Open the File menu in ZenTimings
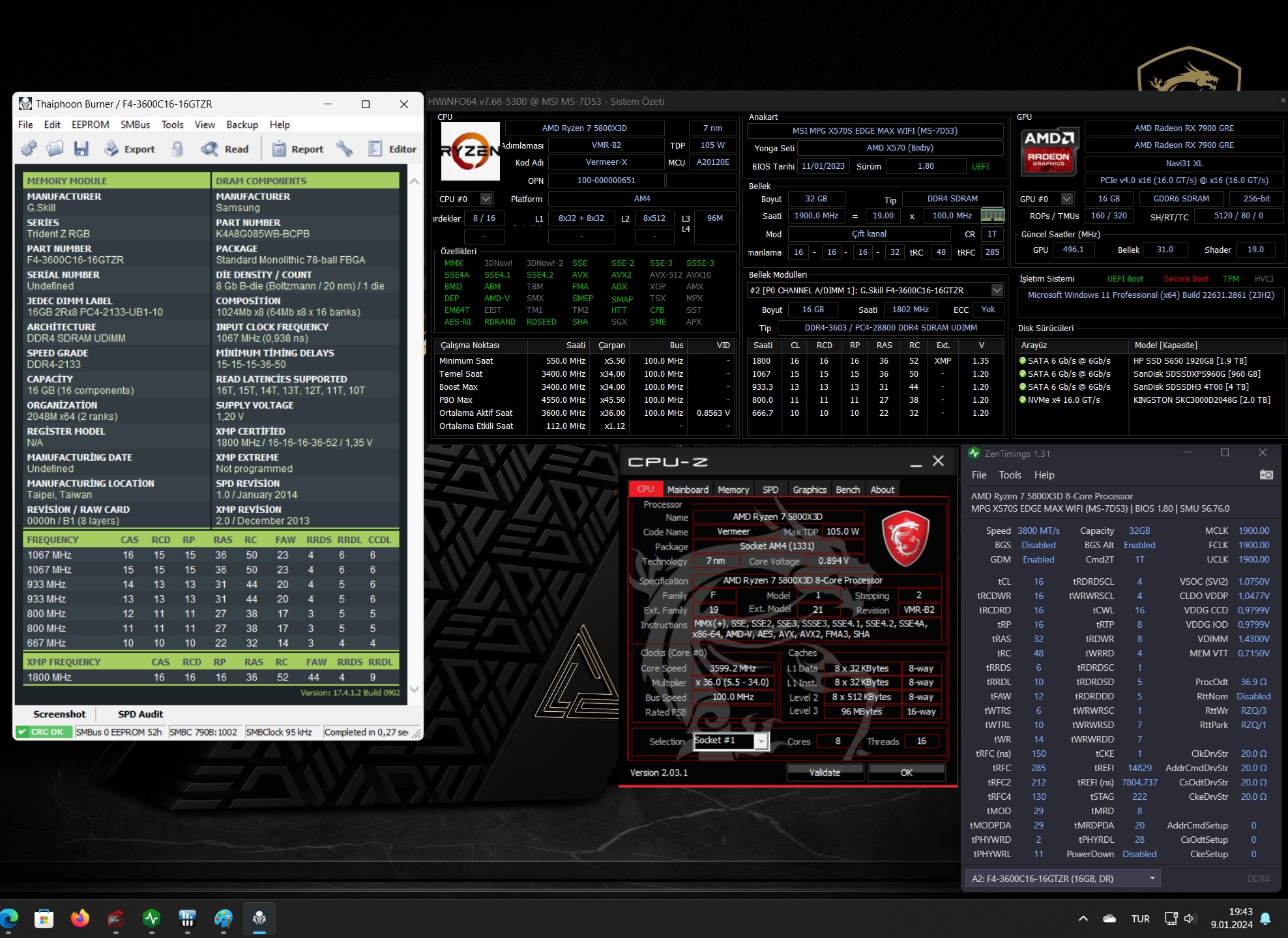 [979, 475]
